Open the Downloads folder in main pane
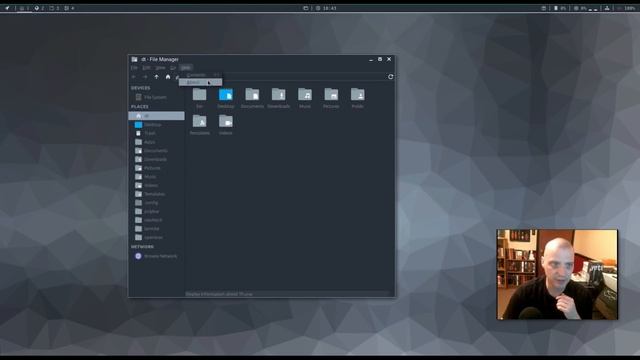Viewport: 640px width, 360px height. click(x=279, y=98)
